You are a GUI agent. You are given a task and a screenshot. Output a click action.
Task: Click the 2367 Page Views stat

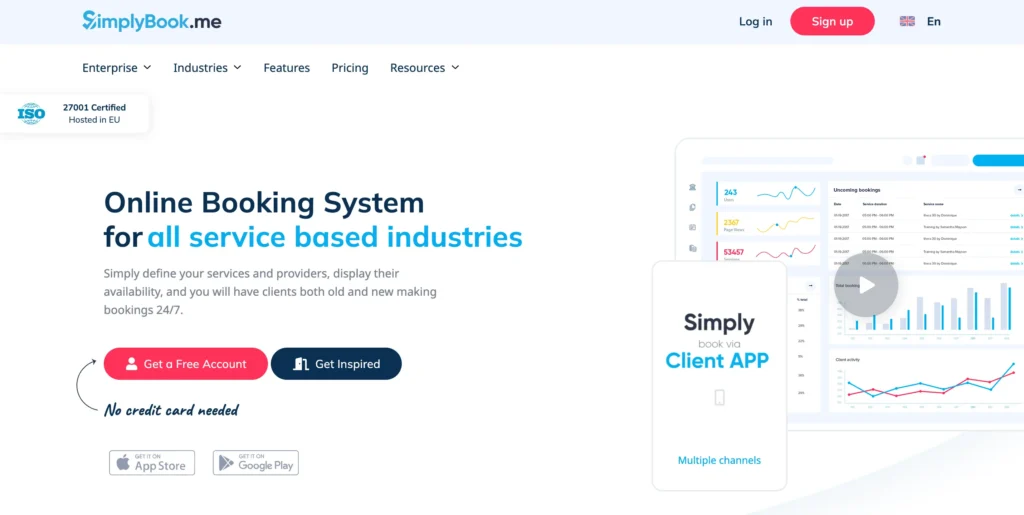click(x=768, y=224)
